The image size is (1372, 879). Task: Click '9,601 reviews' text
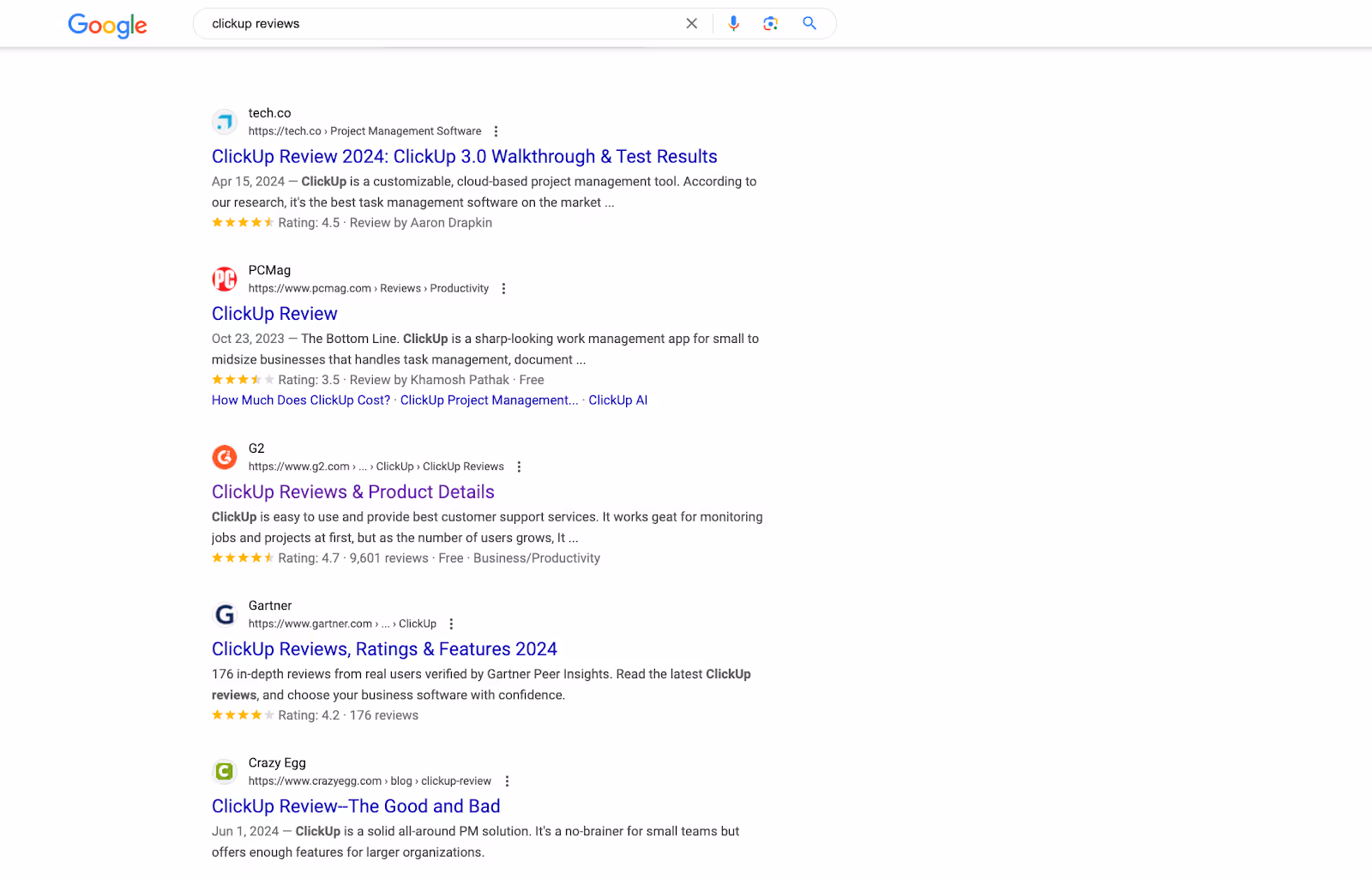(389, 558)
